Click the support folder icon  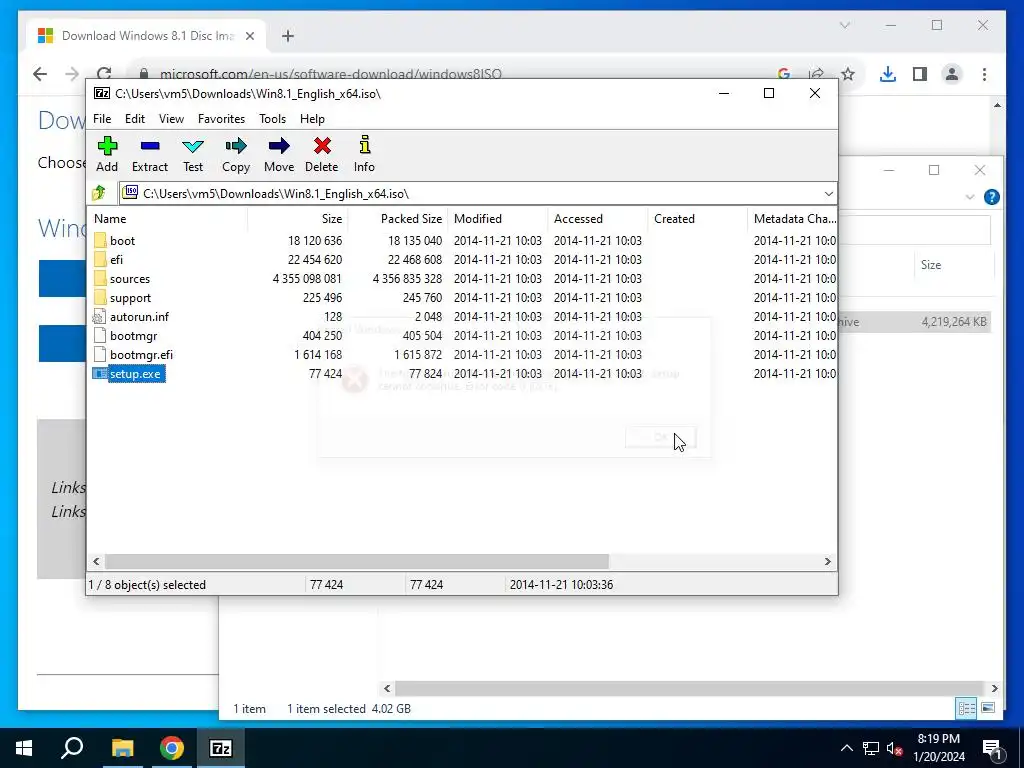point(100,297)
